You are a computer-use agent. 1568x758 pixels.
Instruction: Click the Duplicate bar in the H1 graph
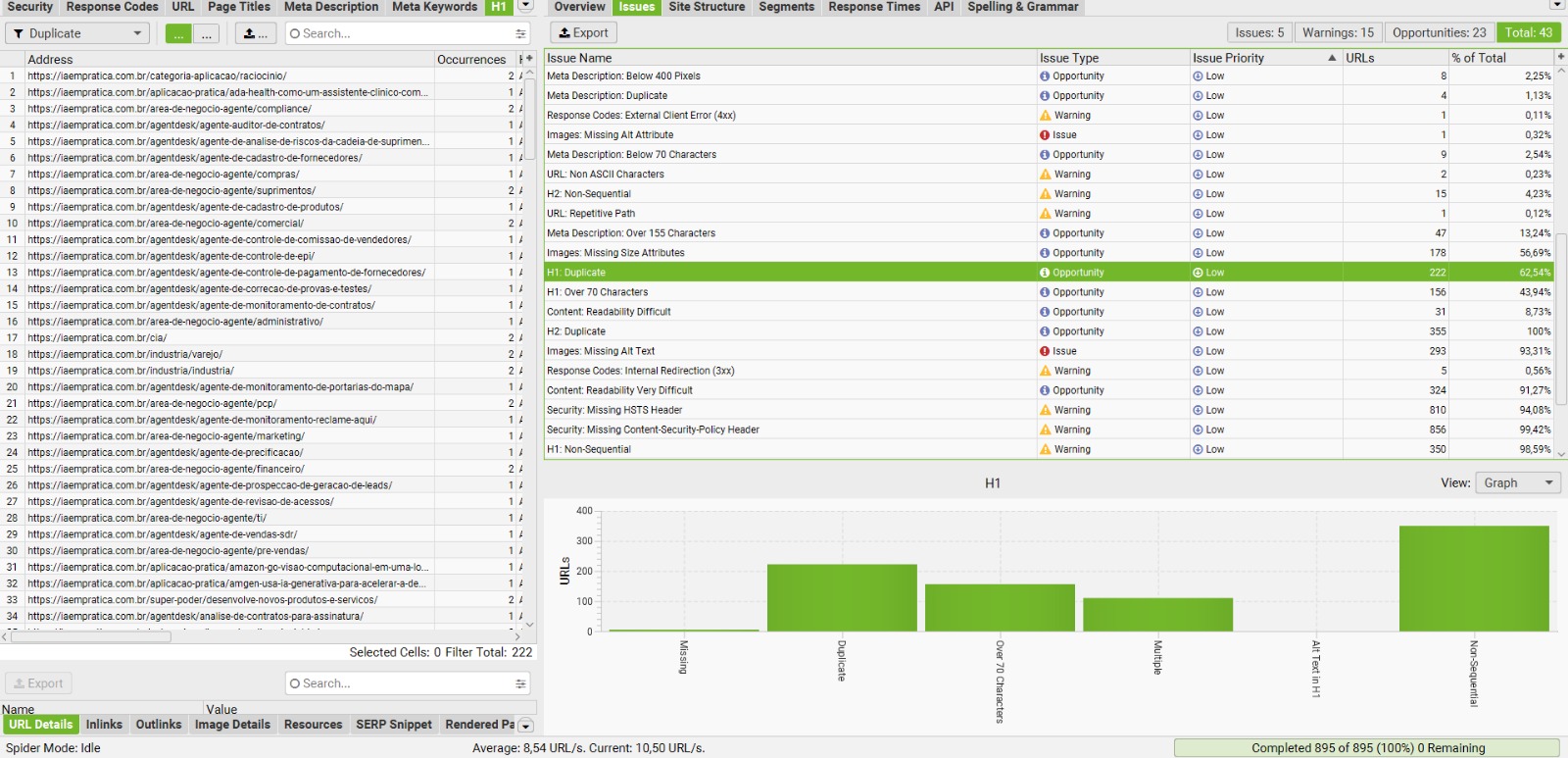coord(842,597)
